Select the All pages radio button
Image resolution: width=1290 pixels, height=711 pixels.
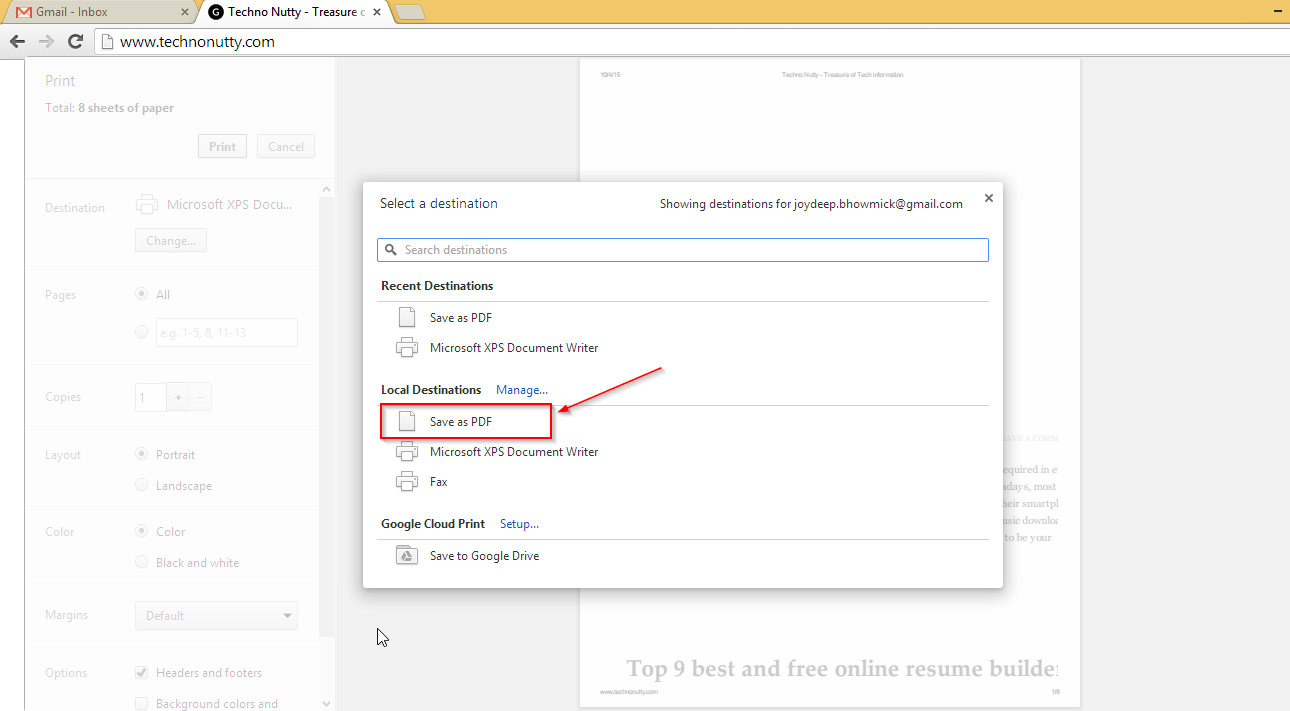142,294
